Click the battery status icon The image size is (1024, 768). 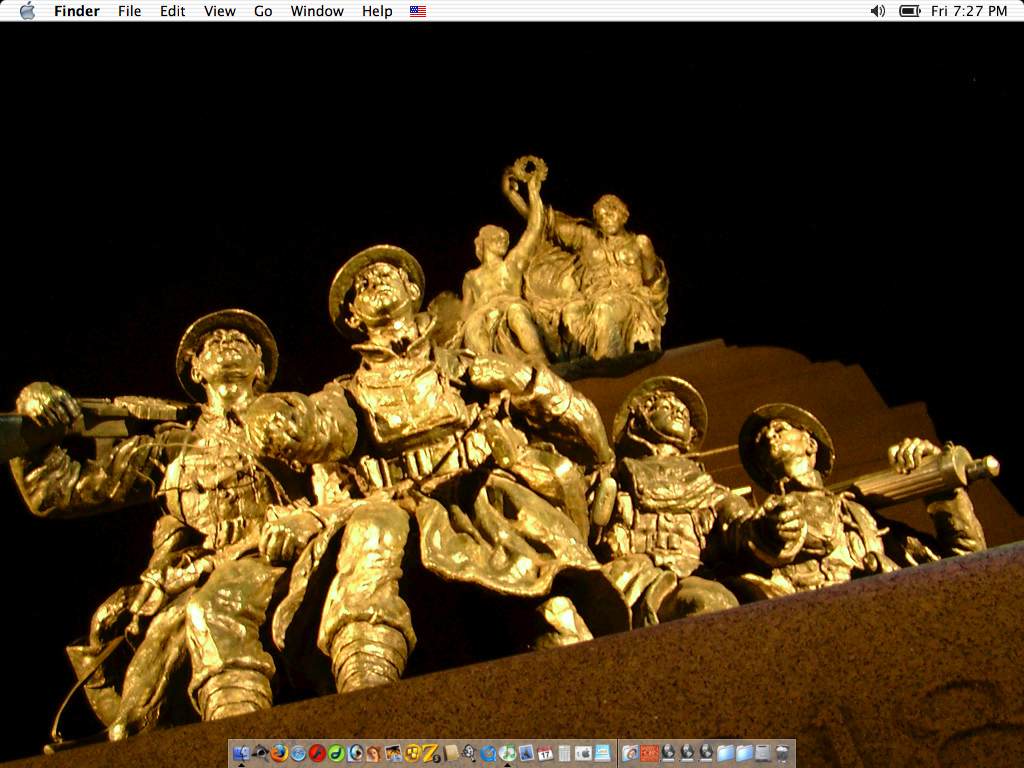pos(909,11)
